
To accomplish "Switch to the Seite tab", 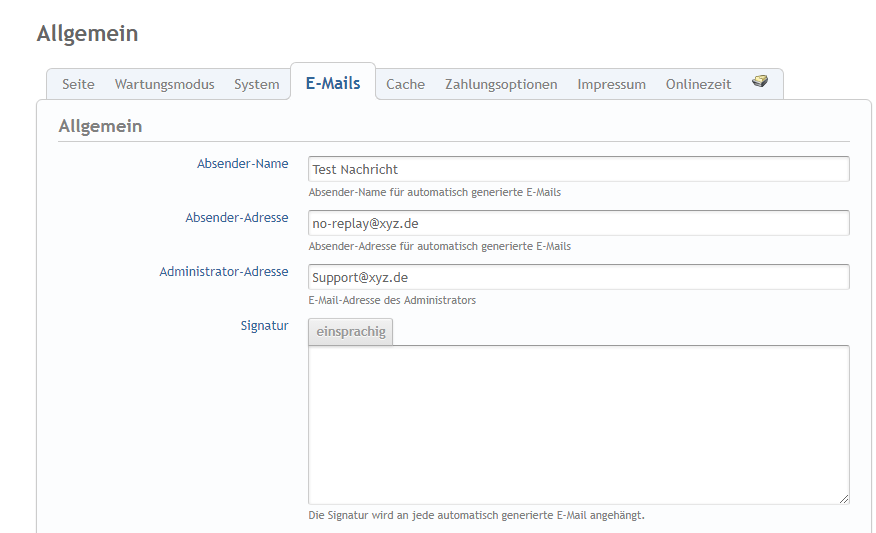I will [x=78, y=84].
